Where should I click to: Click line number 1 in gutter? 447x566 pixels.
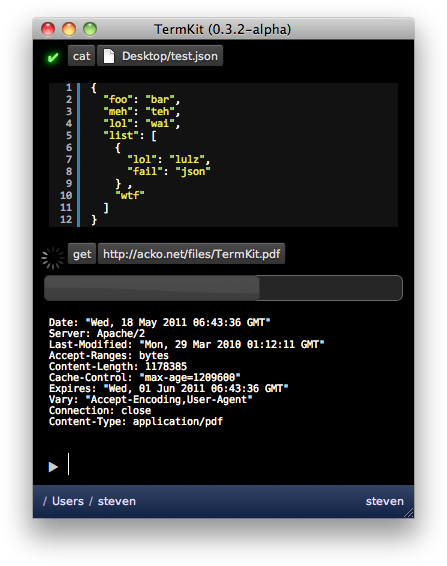69,87
